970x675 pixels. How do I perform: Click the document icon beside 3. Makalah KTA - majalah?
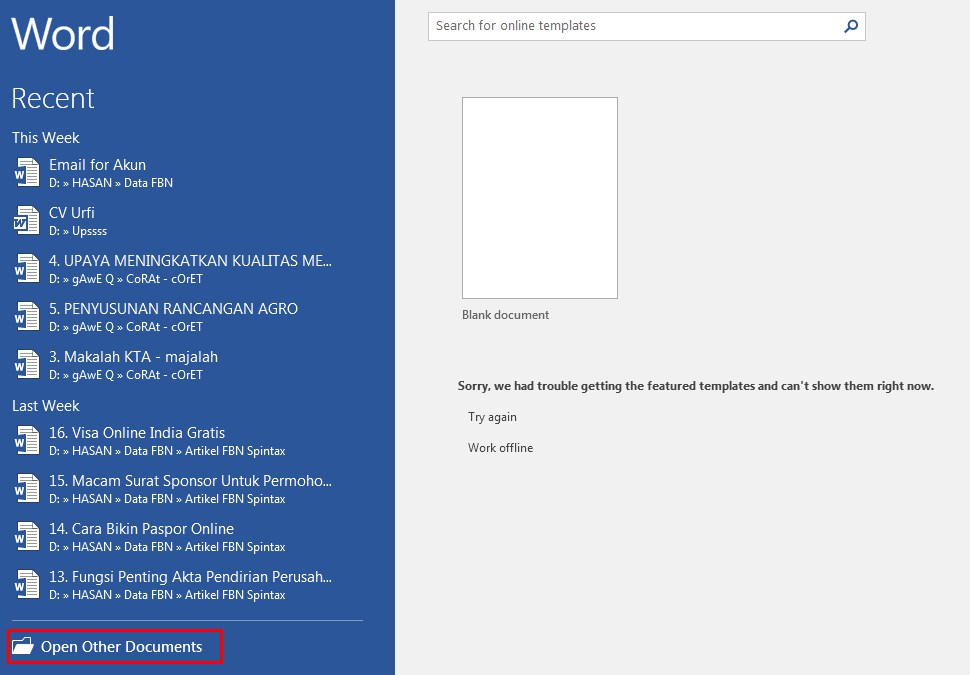pos(27,364)
